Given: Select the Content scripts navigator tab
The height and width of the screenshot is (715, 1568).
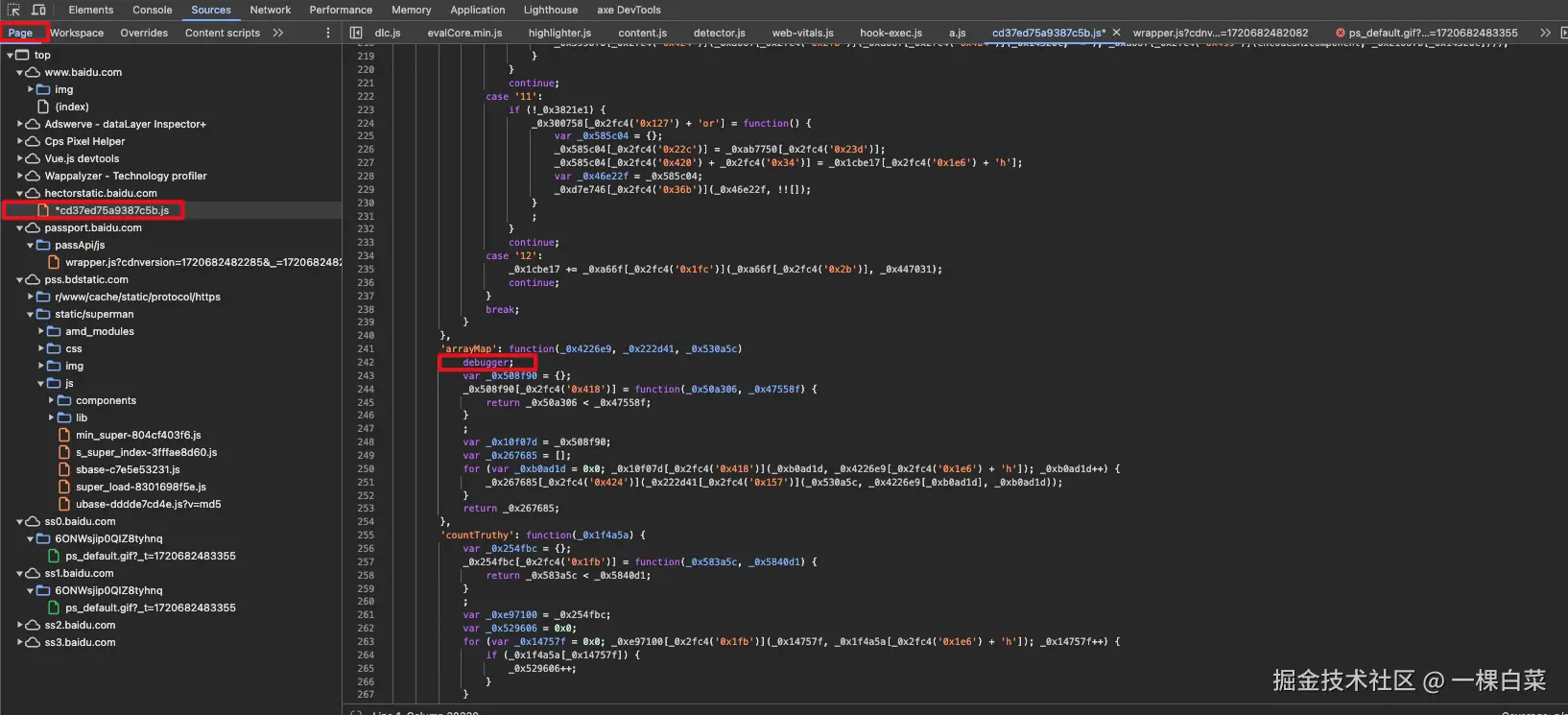Looking at the screenshot, I should click(x=223, y=33).
